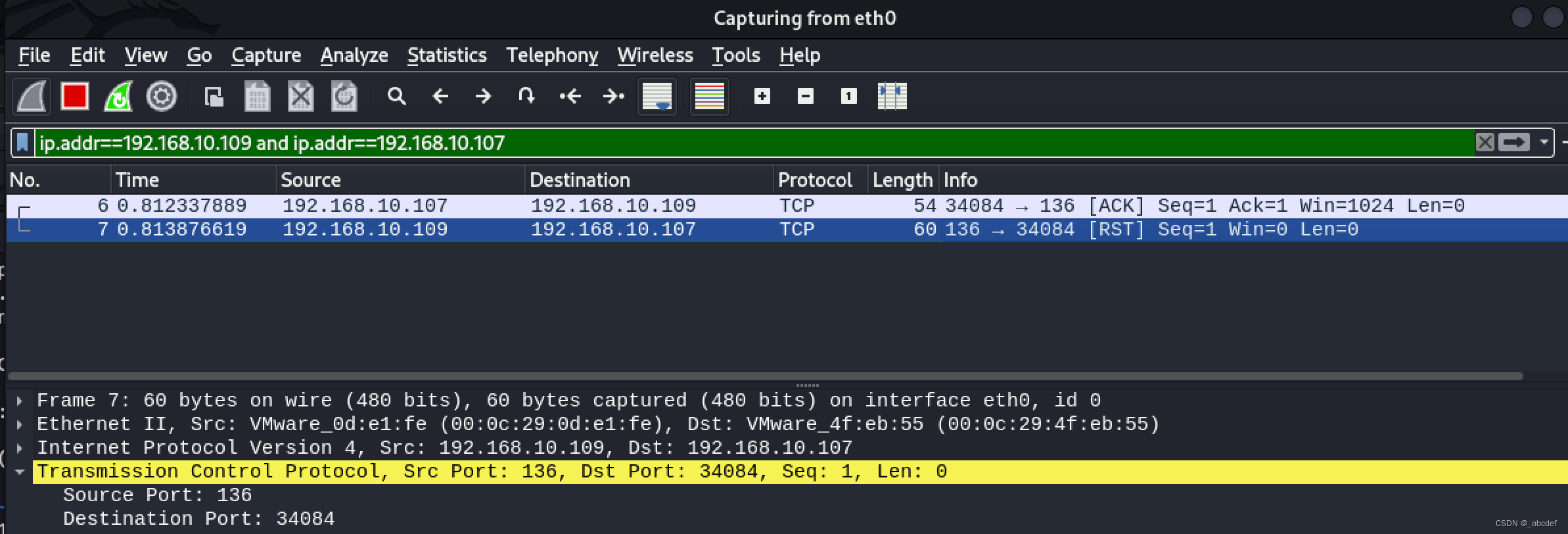Sort by the No. column header
Screen dimensions: 1568x534
click(58, 180)
